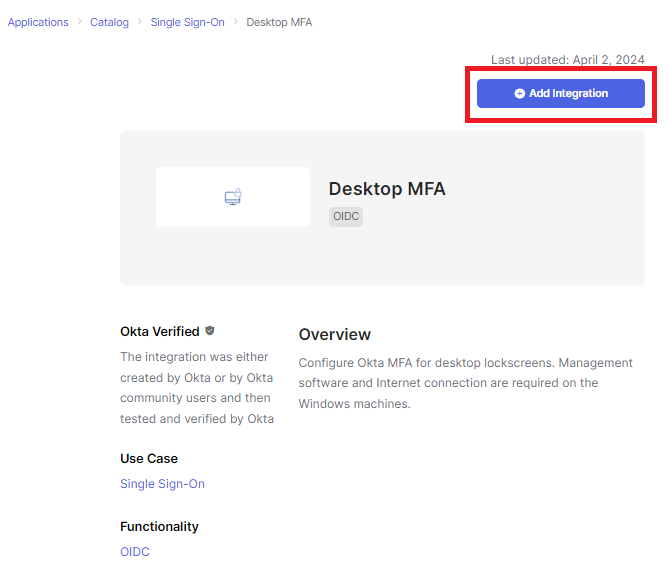Click the Okta Verified heading text
This screenshot has width=668, height=564.
(x=160, y=331)
